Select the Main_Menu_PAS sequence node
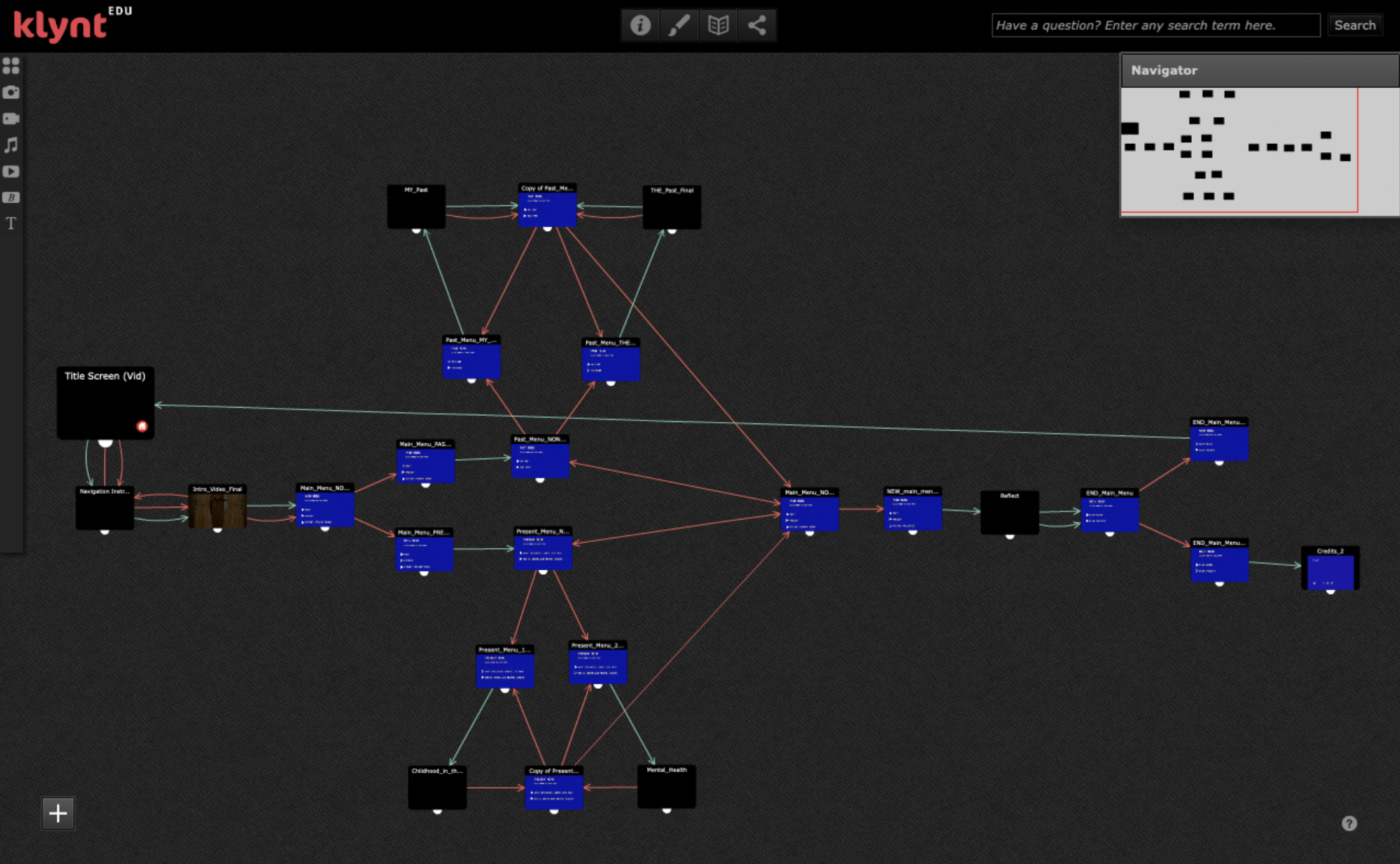The image size is (1400, 864). tap(426, 461)
